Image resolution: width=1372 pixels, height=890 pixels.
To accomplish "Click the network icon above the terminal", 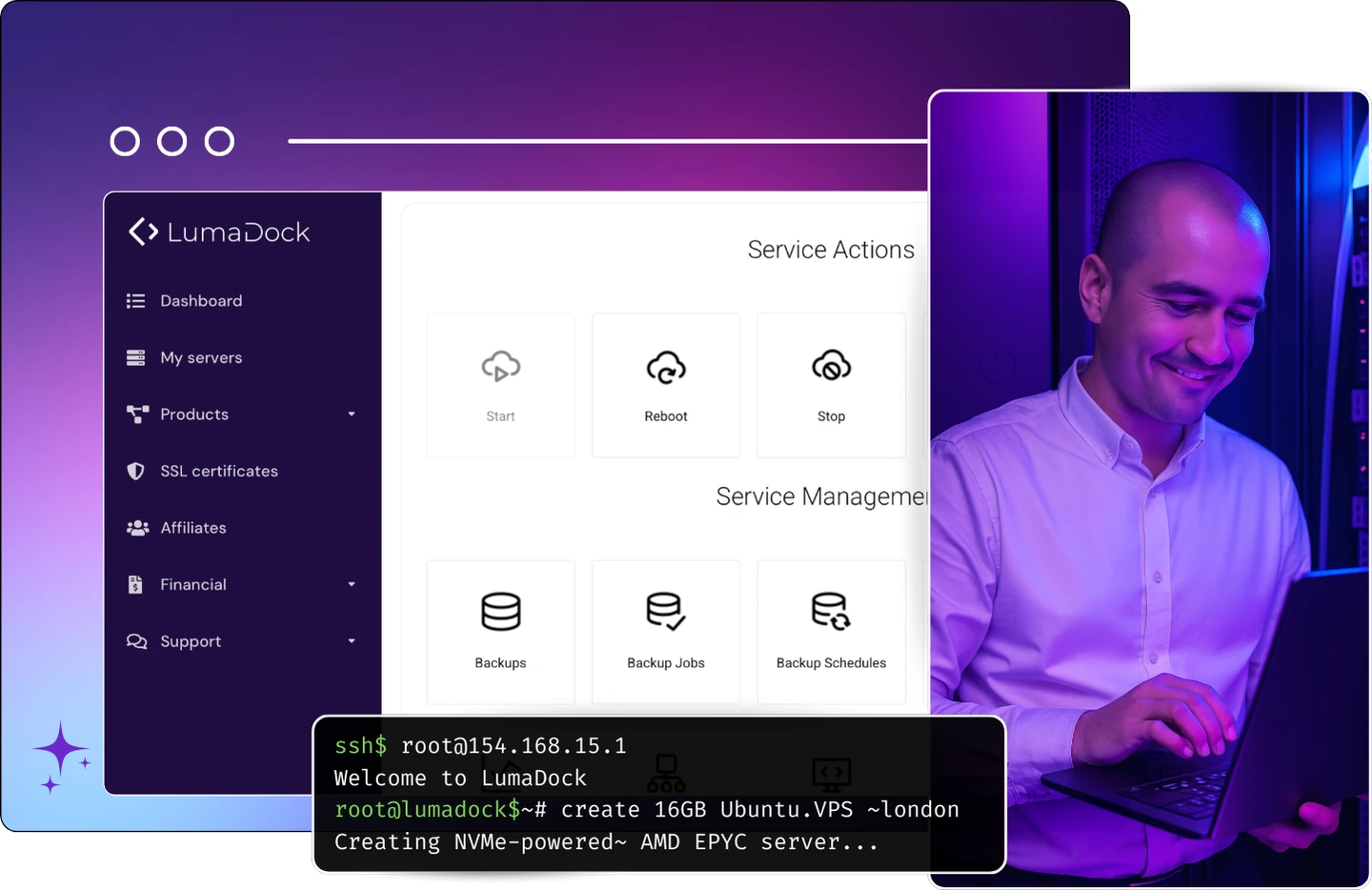I will [x=666, y=774].
